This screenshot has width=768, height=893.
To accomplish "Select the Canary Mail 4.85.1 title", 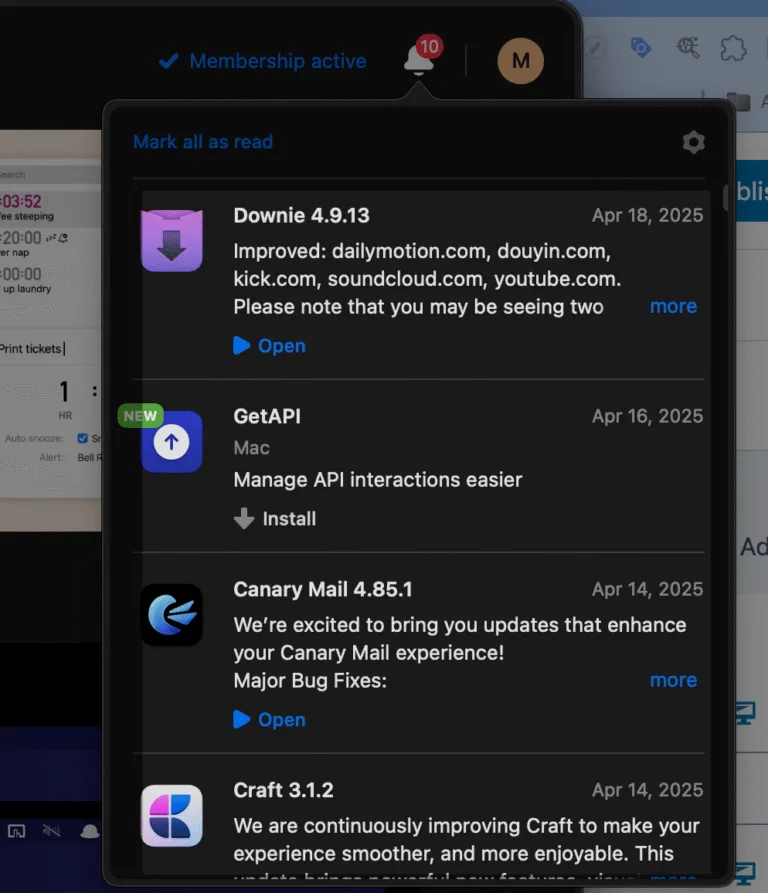I will (x=323, y=589).
